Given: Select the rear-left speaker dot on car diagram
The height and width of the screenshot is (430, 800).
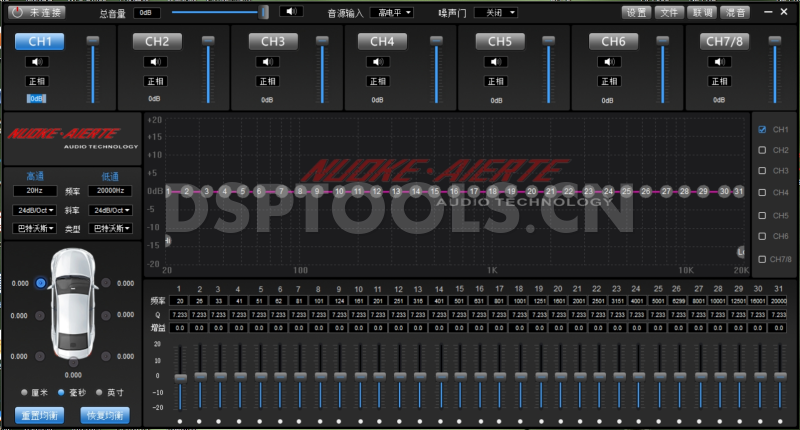Looking at the screenshot, I should point(40,356).
